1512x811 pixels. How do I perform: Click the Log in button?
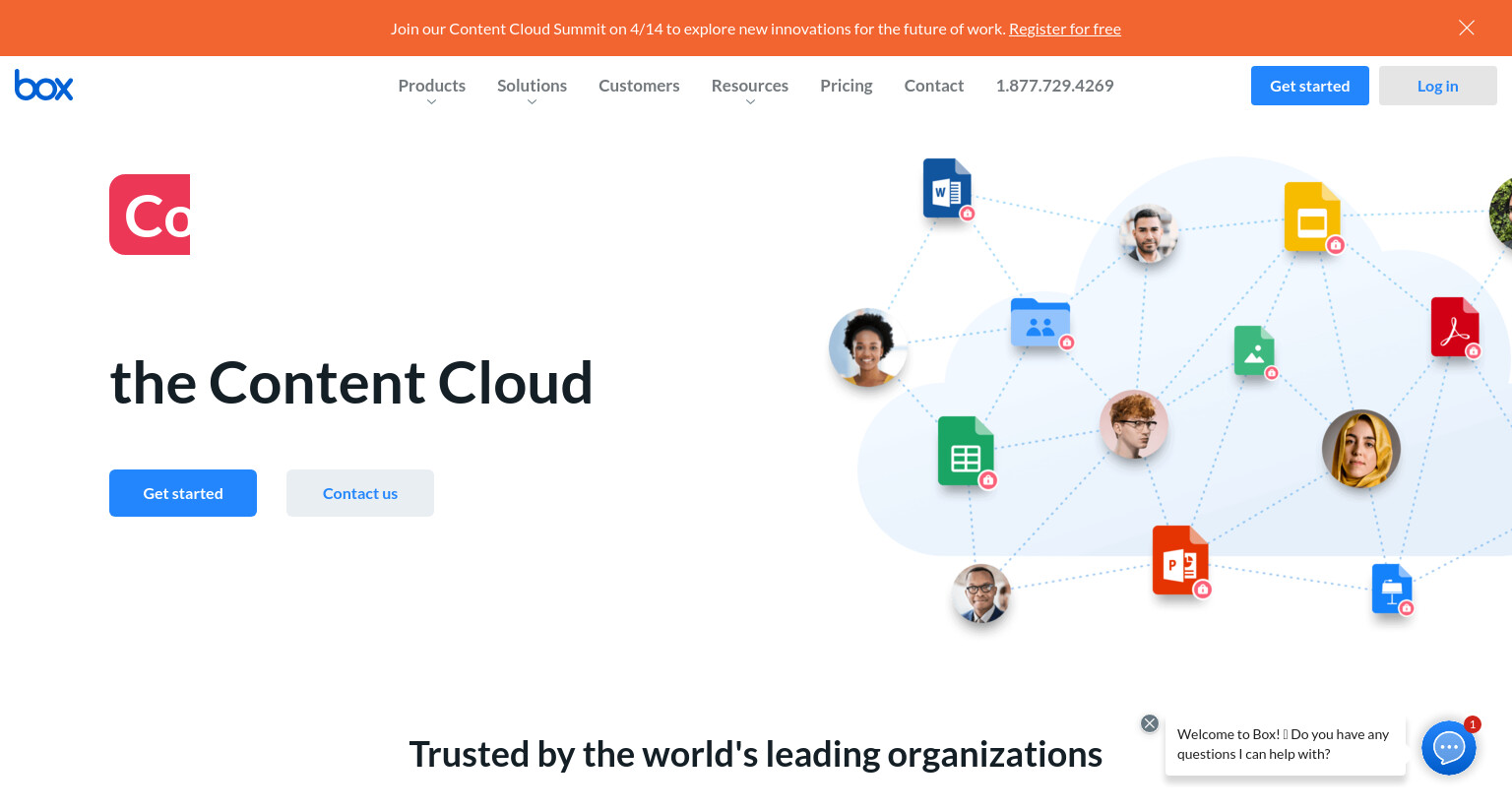tap(1437, 86)
